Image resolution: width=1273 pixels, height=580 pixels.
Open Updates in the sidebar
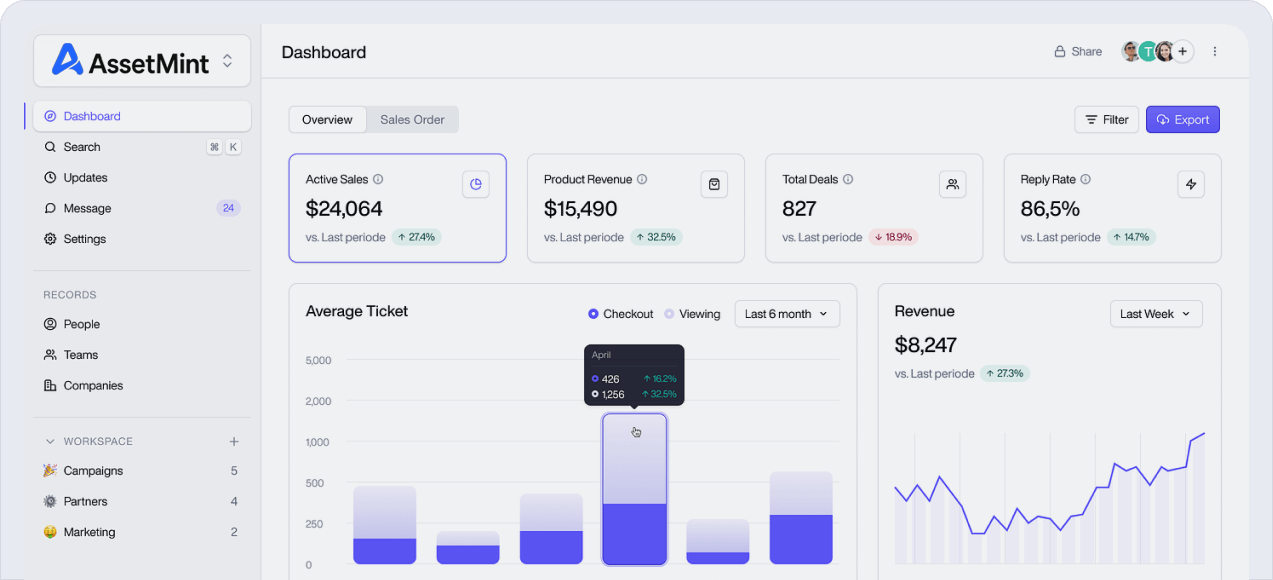pyautogui.click(x=142, y=178)
